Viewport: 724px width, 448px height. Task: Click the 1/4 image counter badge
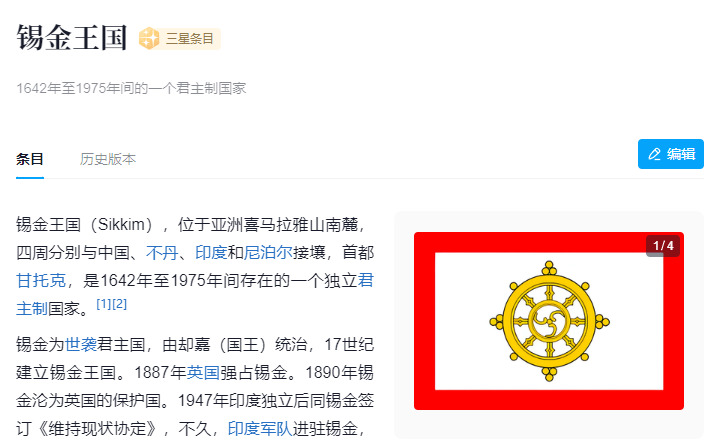(x=663, y=246)
